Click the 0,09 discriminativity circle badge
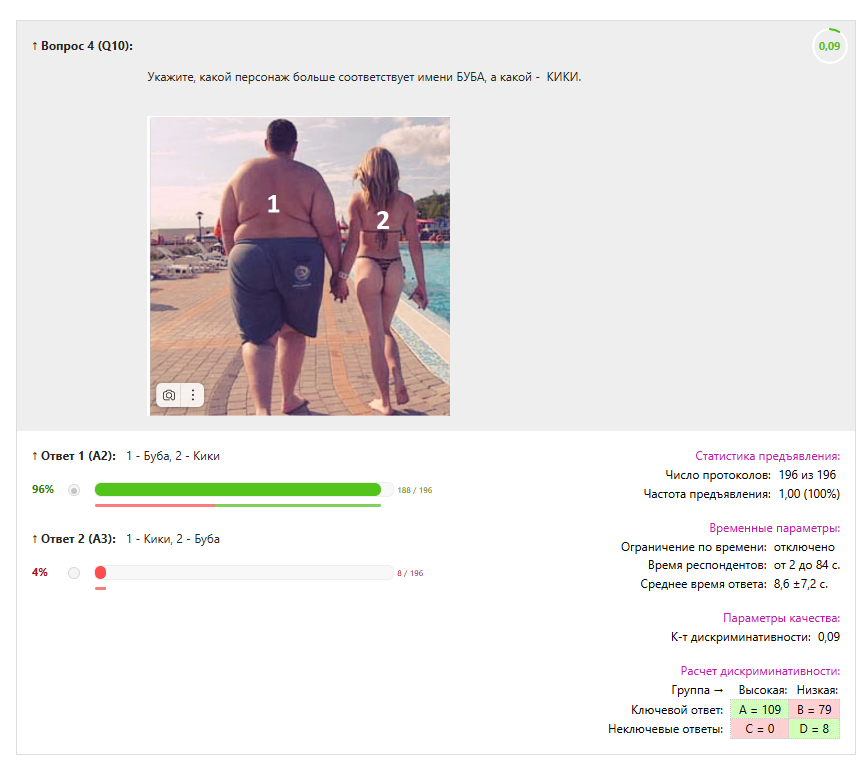This screenshot has height=767, width=865. click(829, 46)
